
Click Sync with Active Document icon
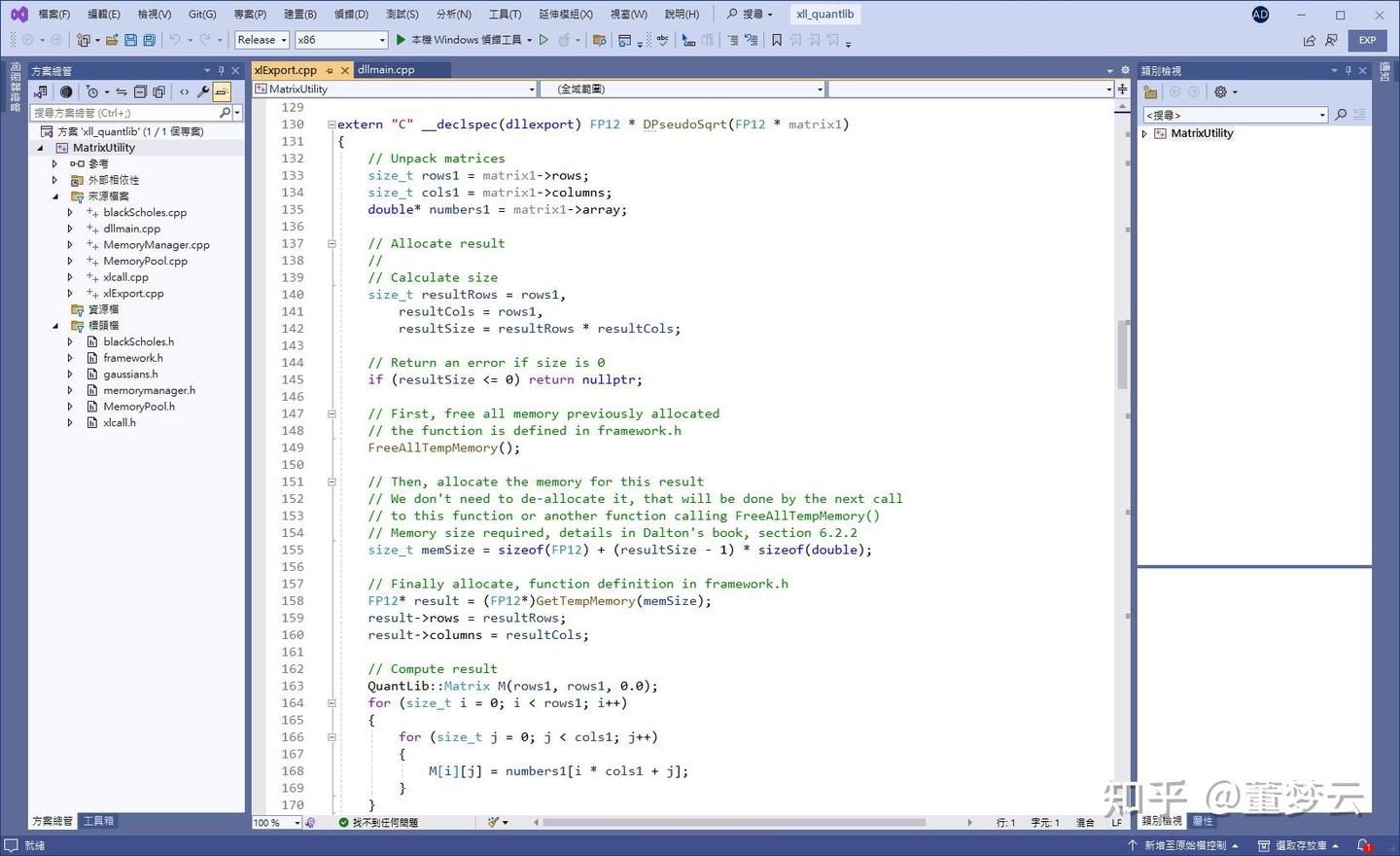click(122, 91)
